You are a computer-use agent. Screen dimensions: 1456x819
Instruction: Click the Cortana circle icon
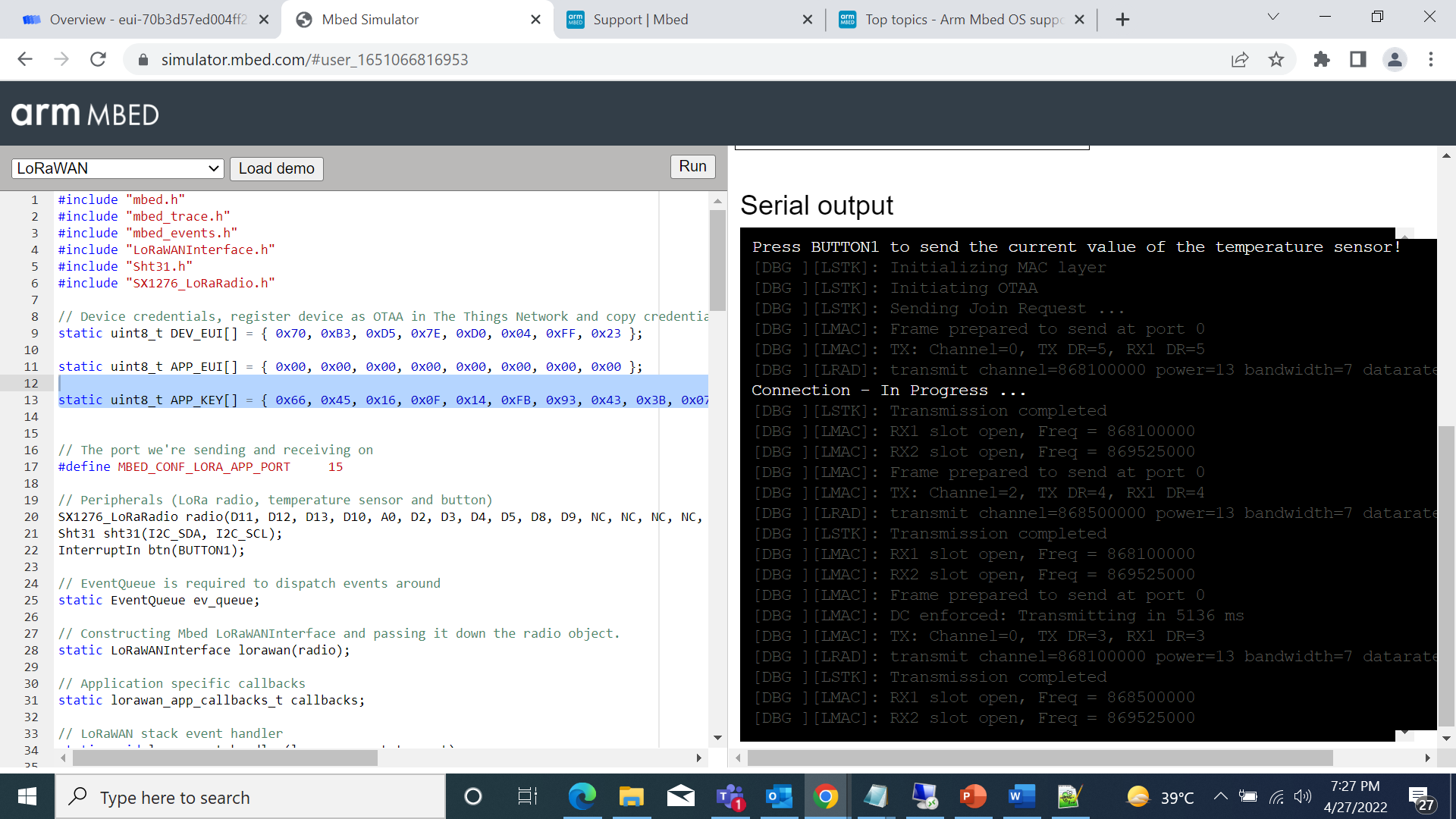click(472, 797)
